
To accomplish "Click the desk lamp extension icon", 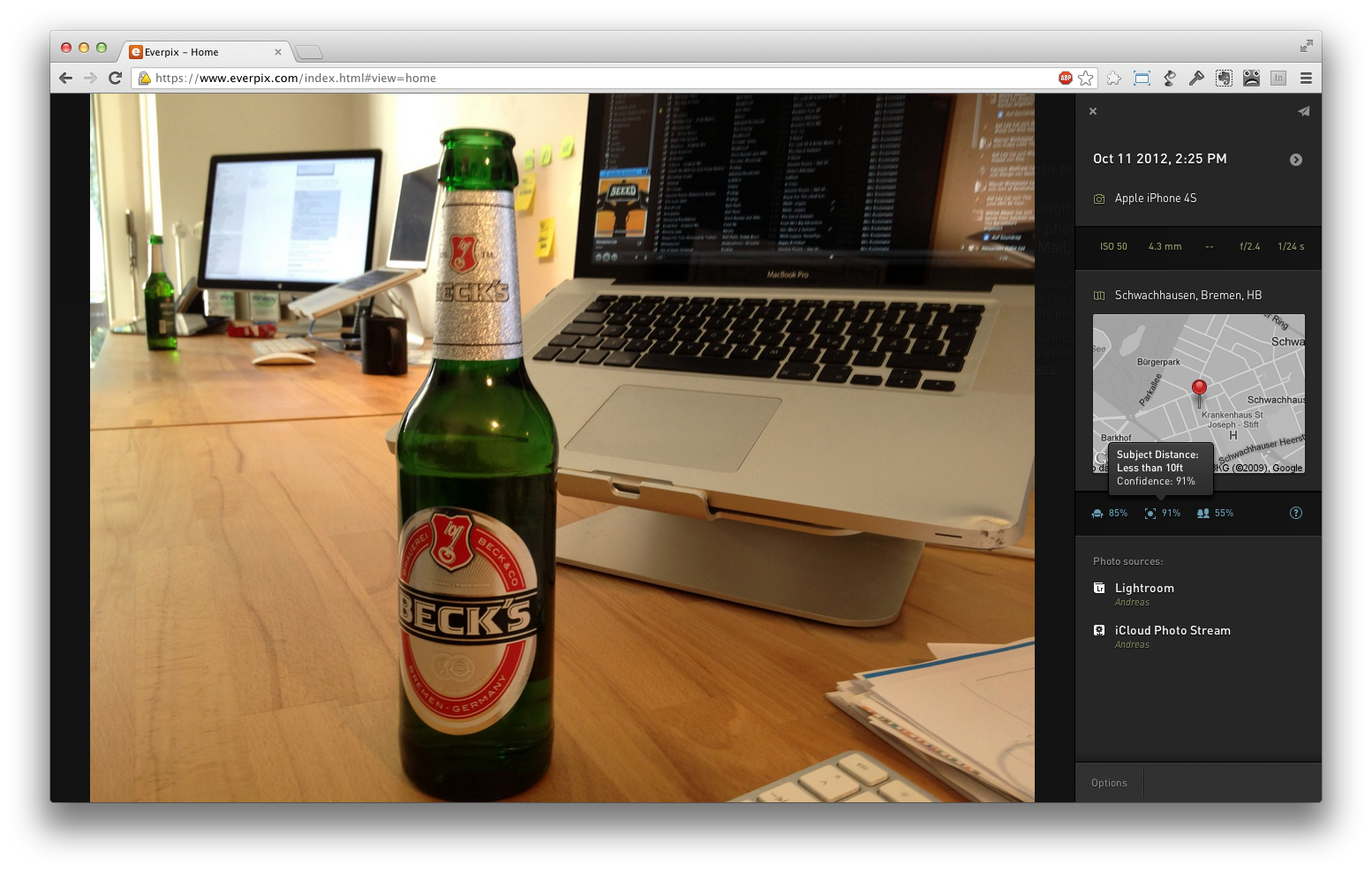I will pyautogui.click(x=1170, y=78).
